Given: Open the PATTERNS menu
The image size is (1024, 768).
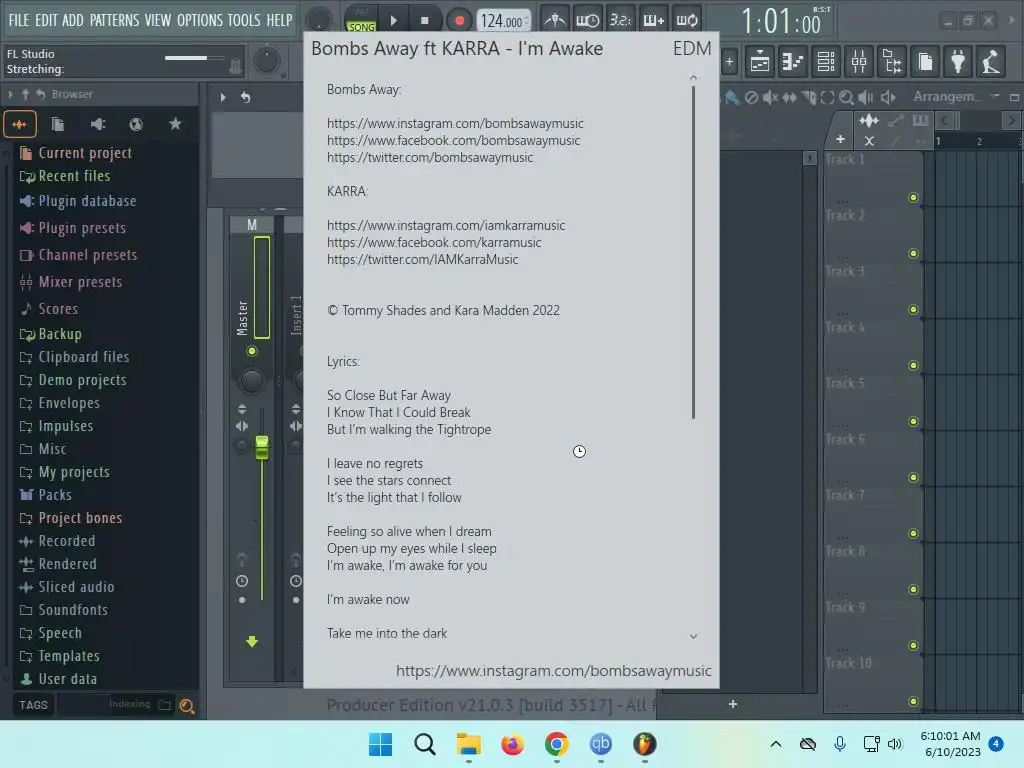Looking at the screenshot, I should (x=114, y=20).
